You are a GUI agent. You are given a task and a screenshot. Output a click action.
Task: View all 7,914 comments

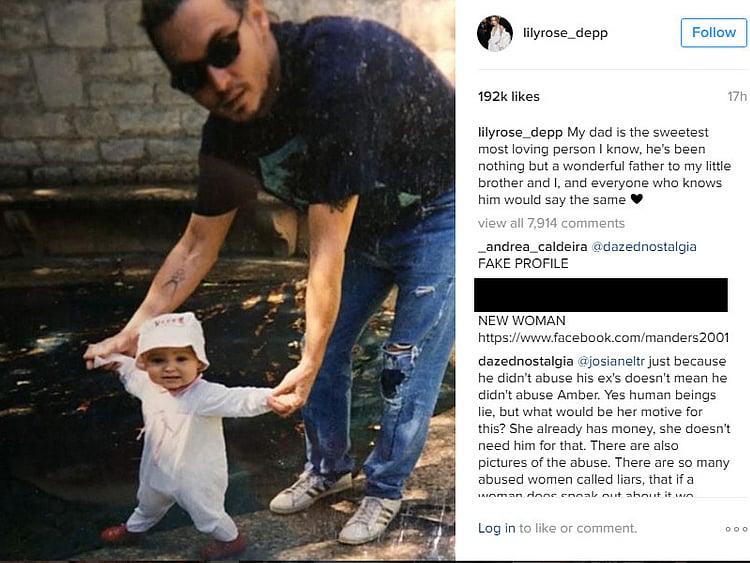coord(551,223)
